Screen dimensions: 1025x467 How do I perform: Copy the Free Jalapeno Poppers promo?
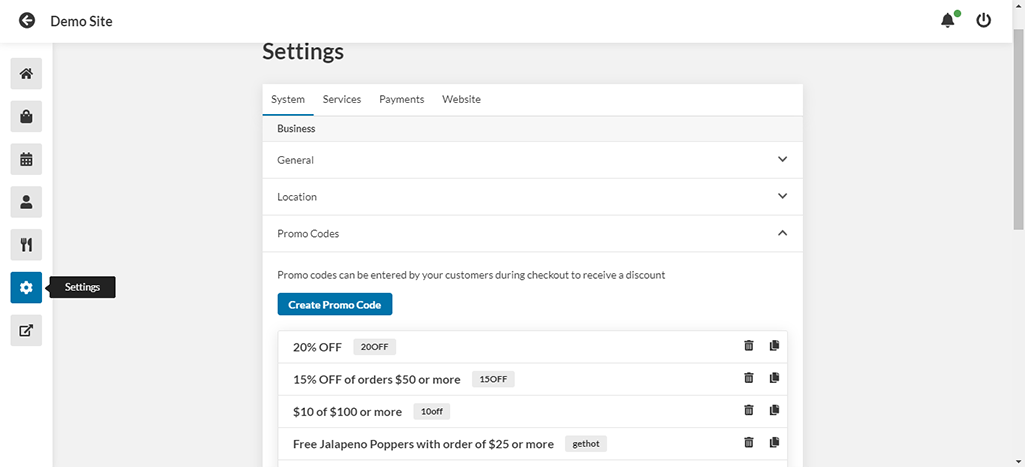[x=775, y=443]
